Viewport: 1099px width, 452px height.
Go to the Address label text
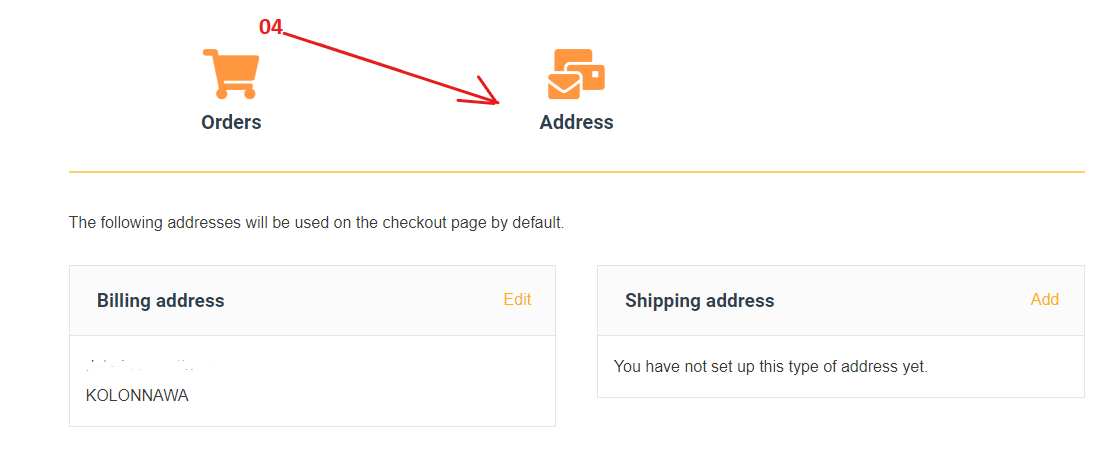coord(576,122)
